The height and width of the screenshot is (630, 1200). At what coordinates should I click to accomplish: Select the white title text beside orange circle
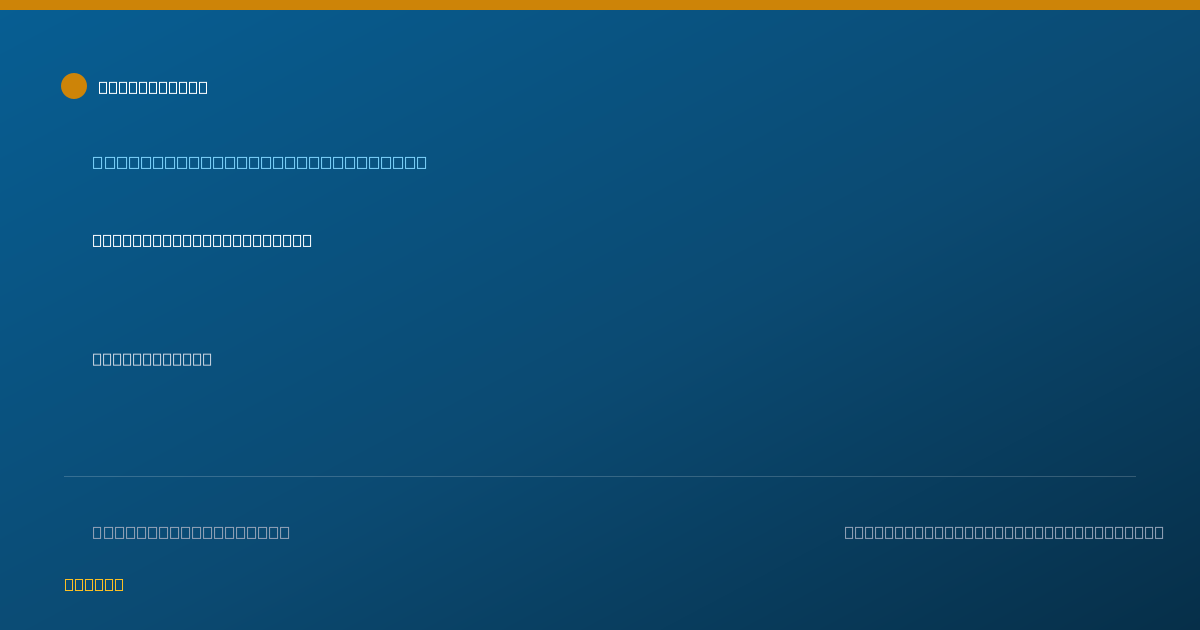(153, 87)
